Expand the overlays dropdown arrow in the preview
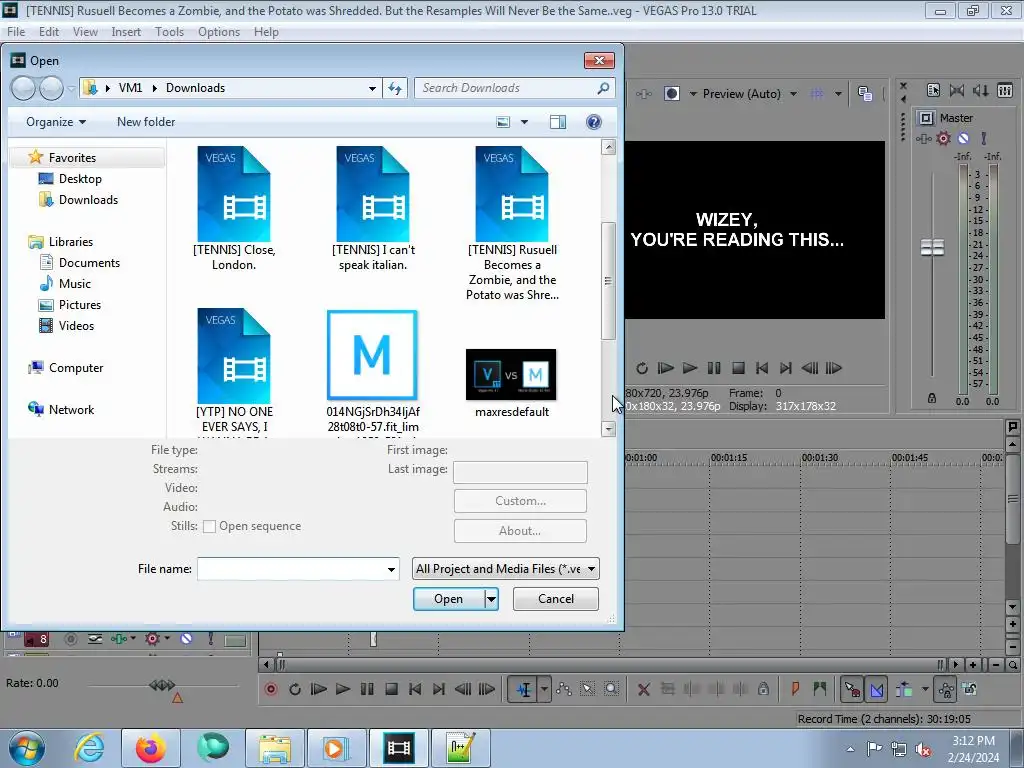This screenshot has width=1024, height=768. point(838,94)
